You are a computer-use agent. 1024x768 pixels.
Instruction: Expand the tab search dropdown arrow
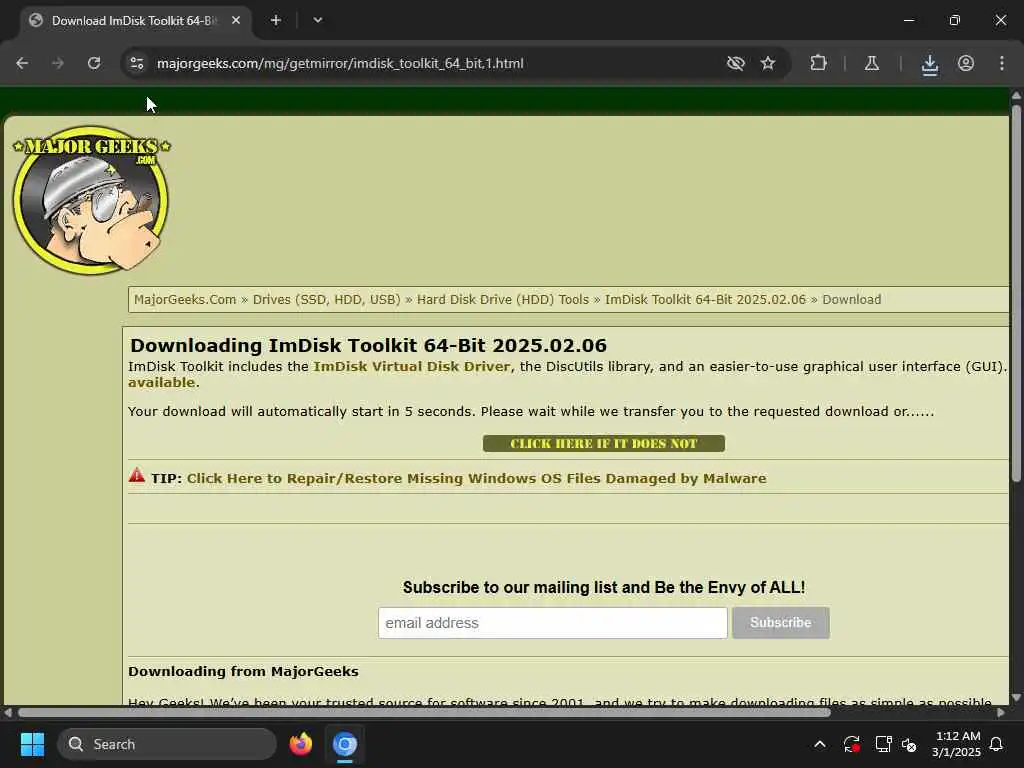click(x=317, y=20)
